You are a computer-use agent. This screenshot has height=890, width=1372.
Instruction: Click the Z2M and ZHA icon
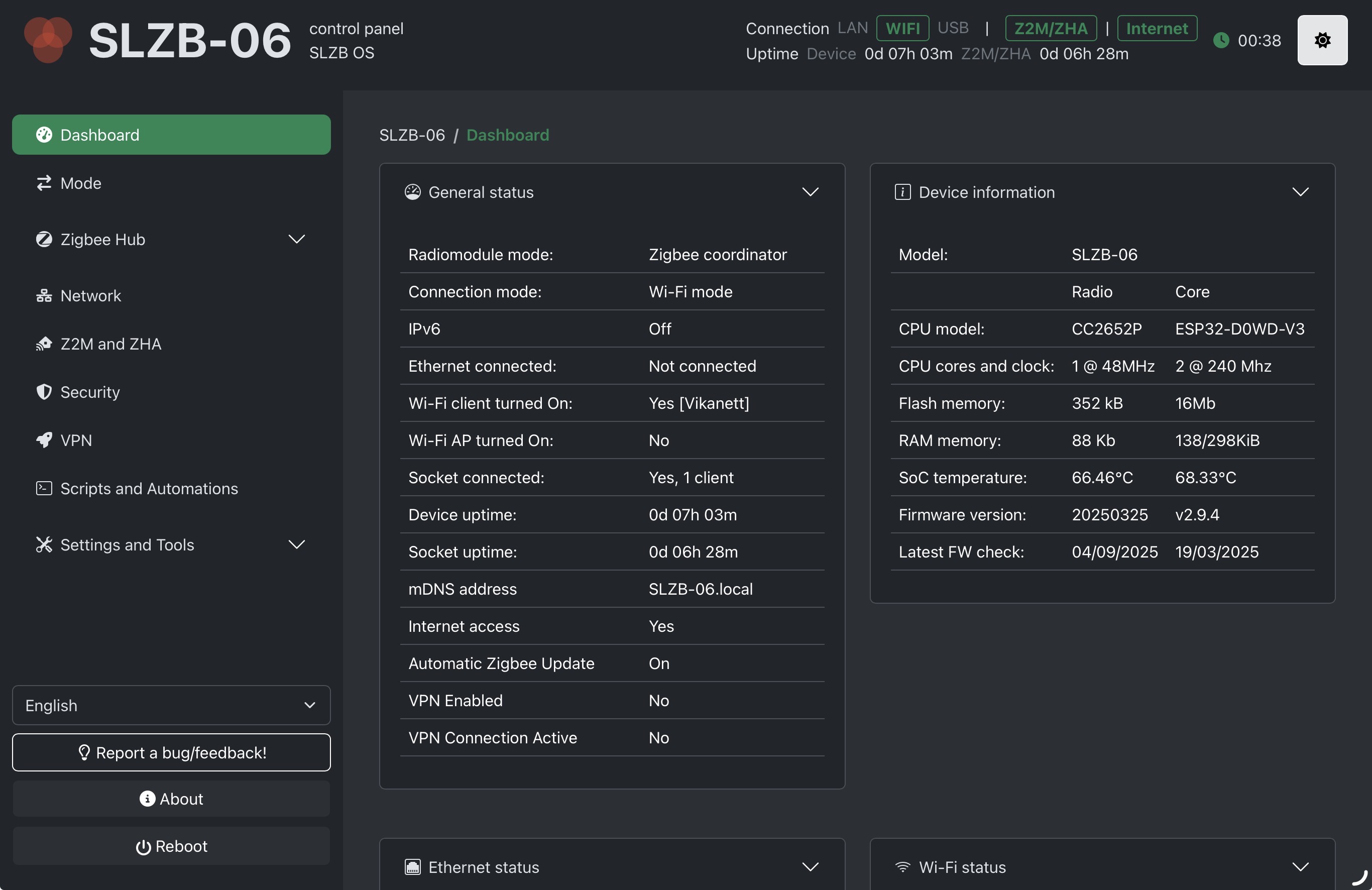[x=44, y=344]
